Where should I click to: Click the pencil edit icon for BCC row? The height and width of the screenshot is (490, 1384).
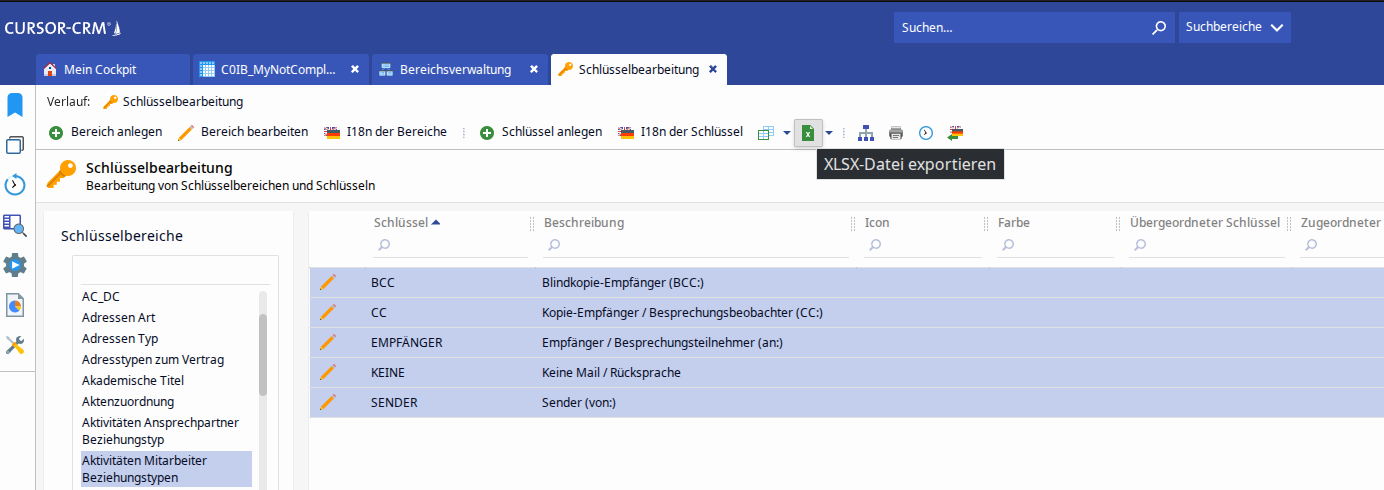[327, 283]
